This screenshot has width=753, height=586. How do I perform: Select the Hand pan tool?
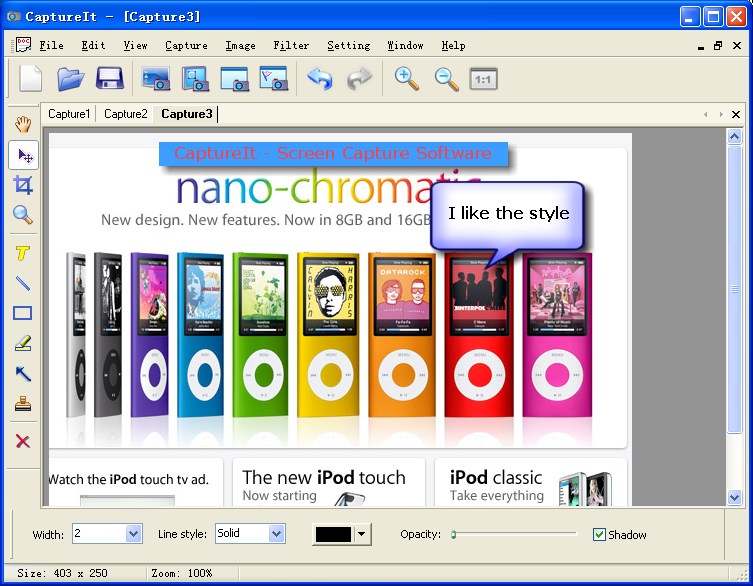pos(23,124)
